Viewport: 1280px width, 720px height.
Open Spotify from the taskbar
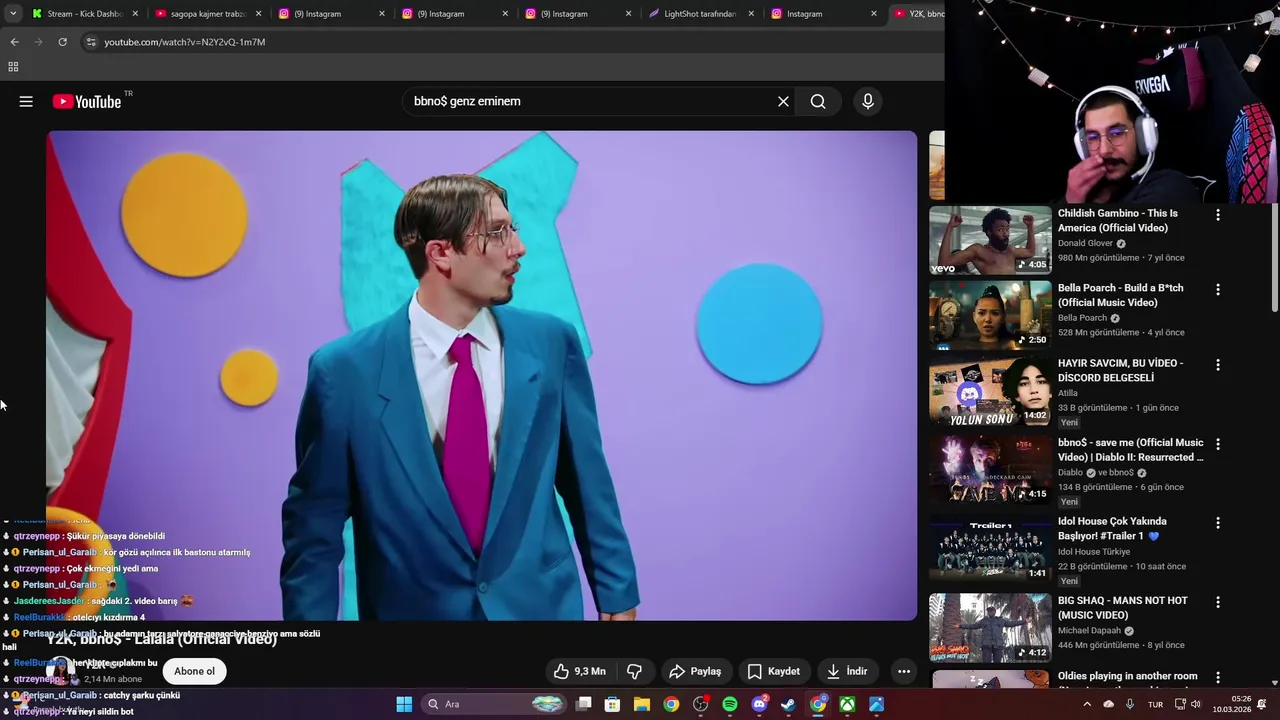point(730,704)
